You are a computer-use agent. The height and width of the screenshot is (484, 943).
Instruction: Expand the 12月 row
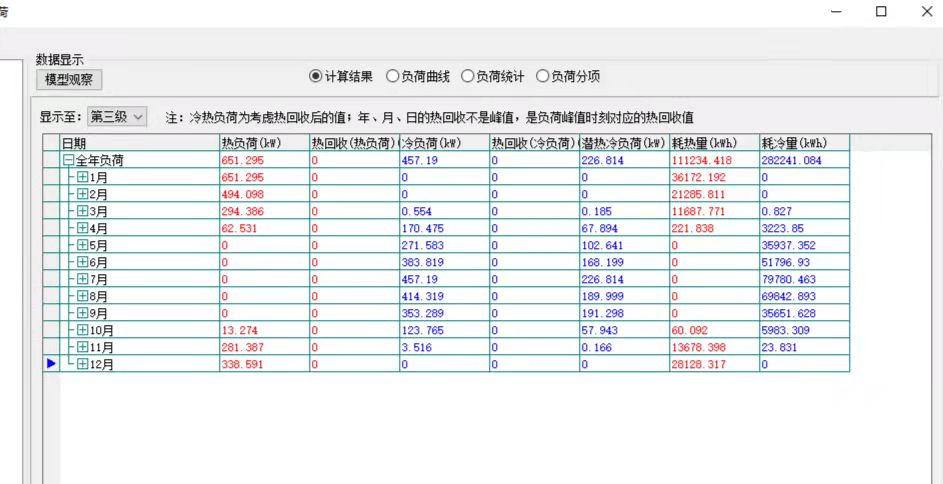pyautogui.click(x=82, y=364)
